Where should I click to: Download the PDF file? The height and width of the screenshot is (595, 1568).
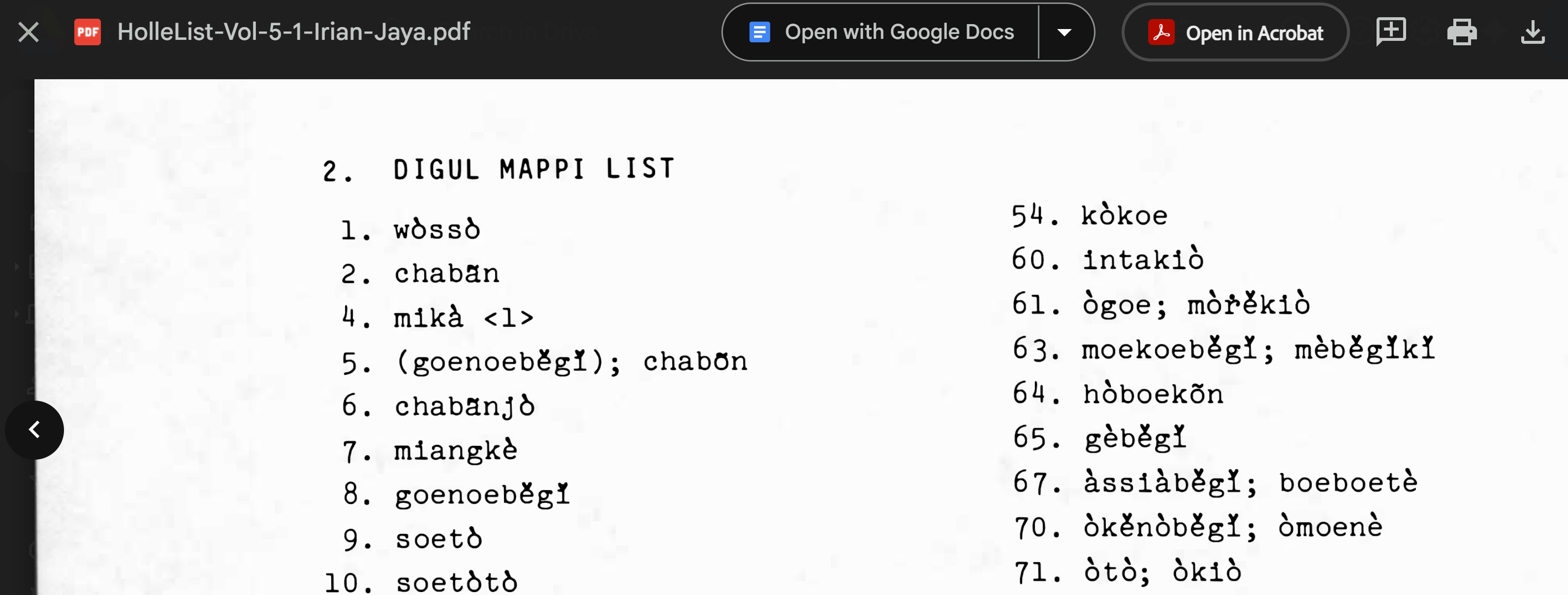1532,32
